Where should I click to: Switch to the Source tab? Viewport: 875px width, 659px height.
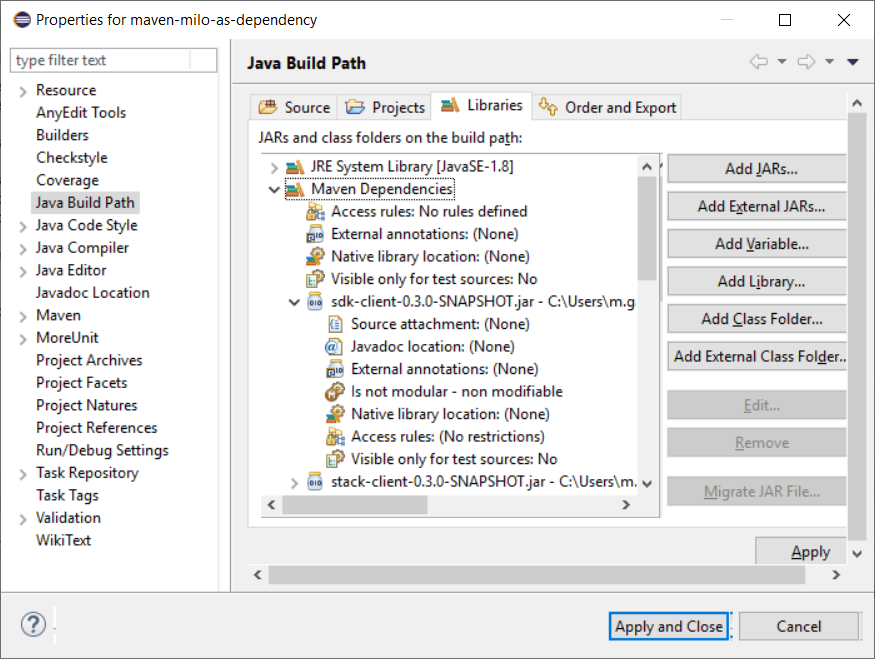[294, 107]
